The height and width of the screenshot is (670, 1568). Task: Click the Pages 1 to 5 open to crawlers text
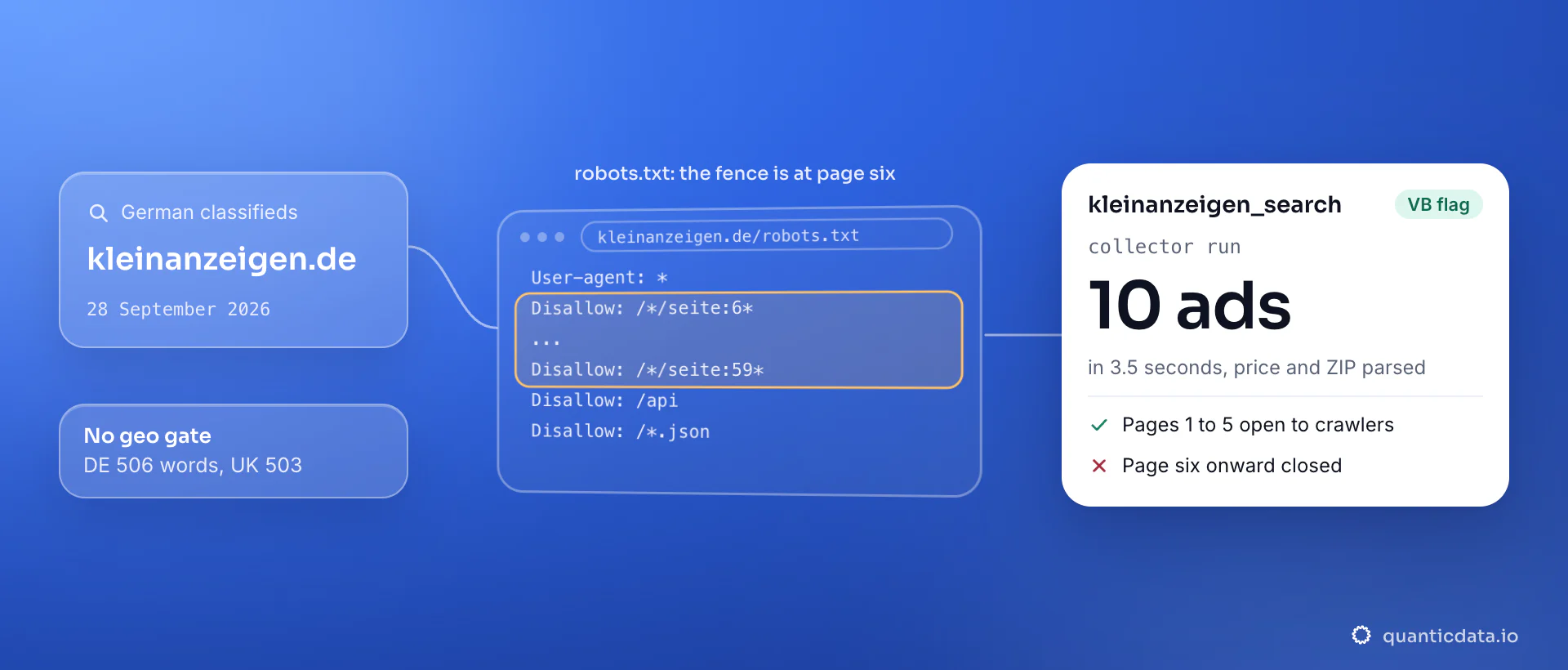(1258, 425)
